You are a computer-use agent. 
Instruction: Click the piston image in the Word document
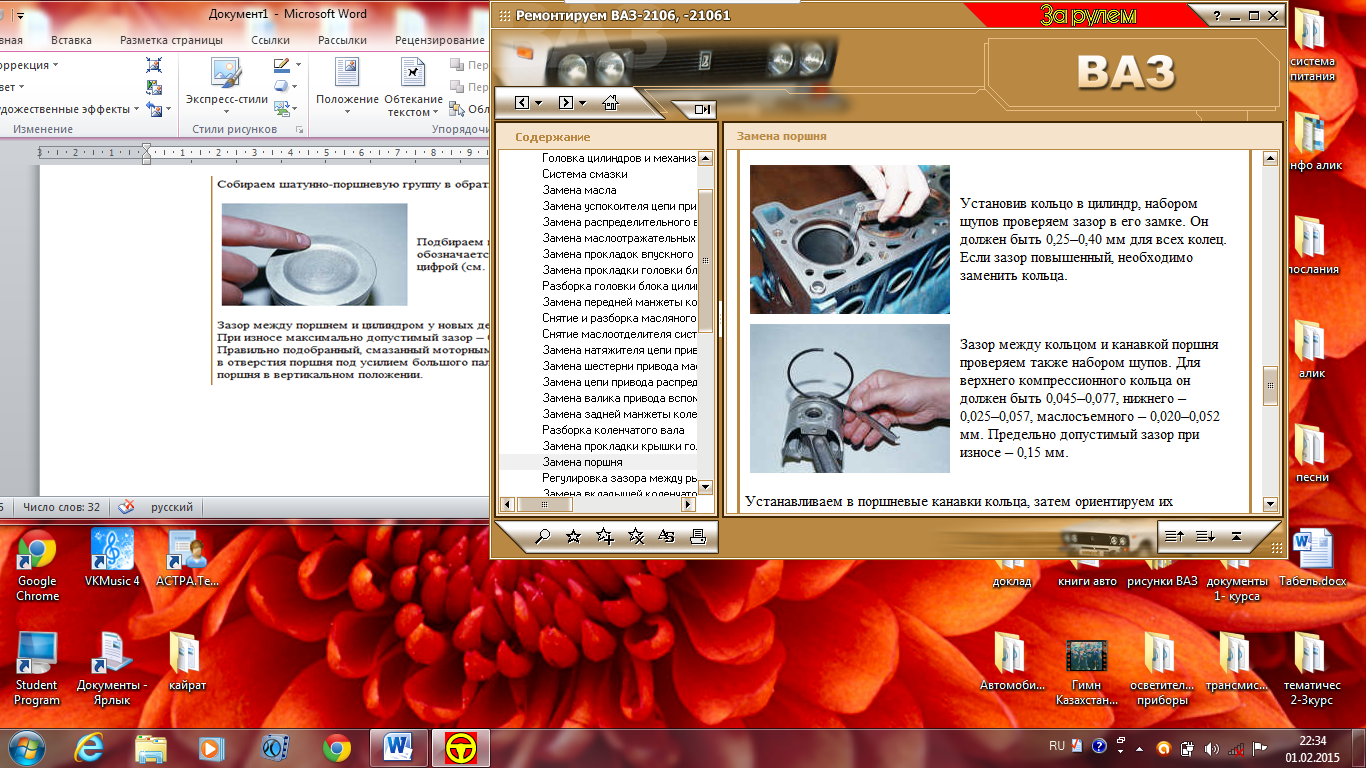point(314,254)
